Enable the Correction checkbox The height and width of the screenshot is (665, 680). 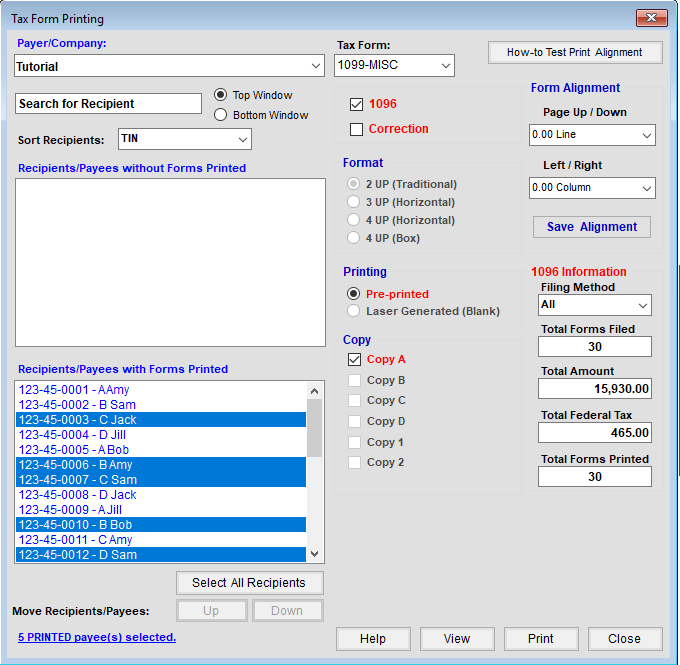356,129
